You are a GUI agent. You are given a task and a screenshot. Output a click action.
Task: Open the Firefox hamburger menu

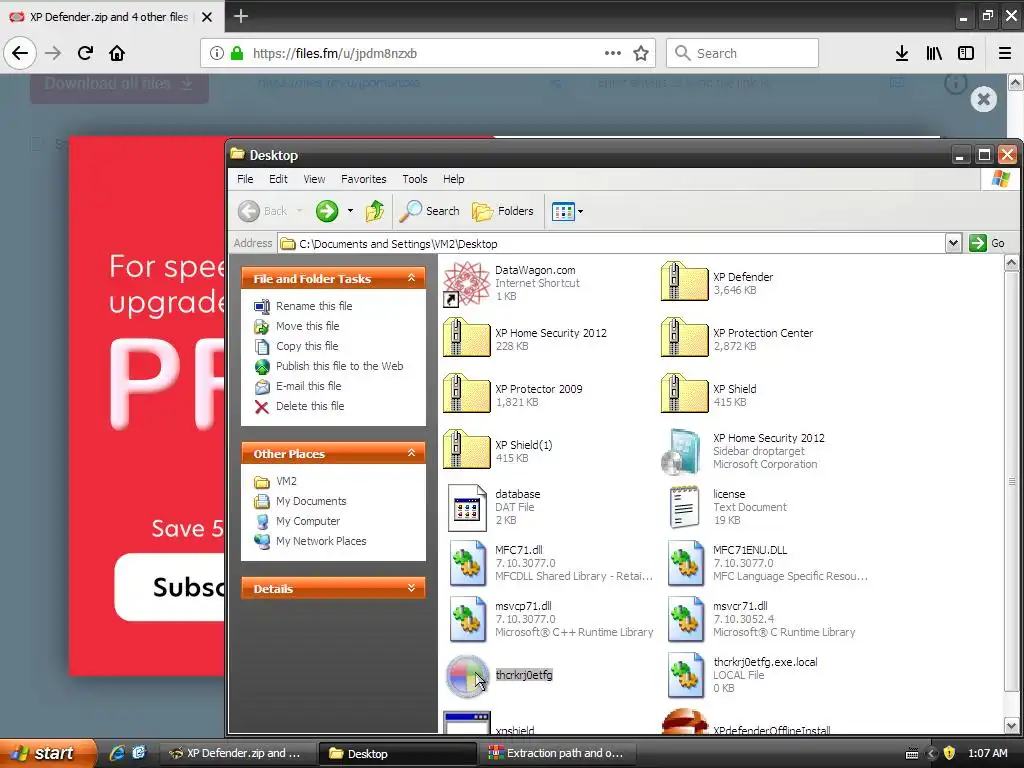1005,53
